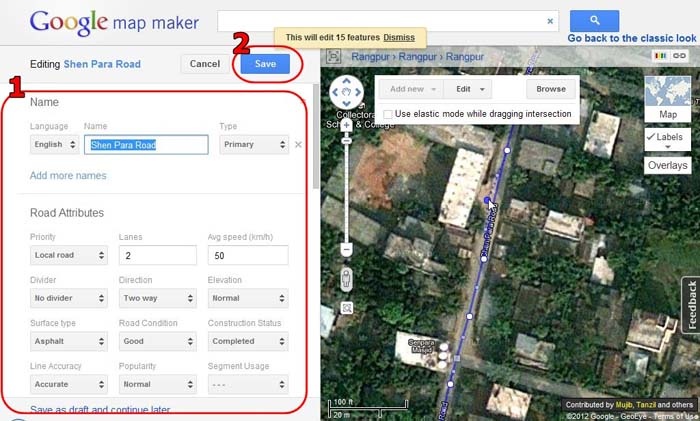
Task: Open the Direction dropdown showing Two way
Action: (x=158, y=298)
